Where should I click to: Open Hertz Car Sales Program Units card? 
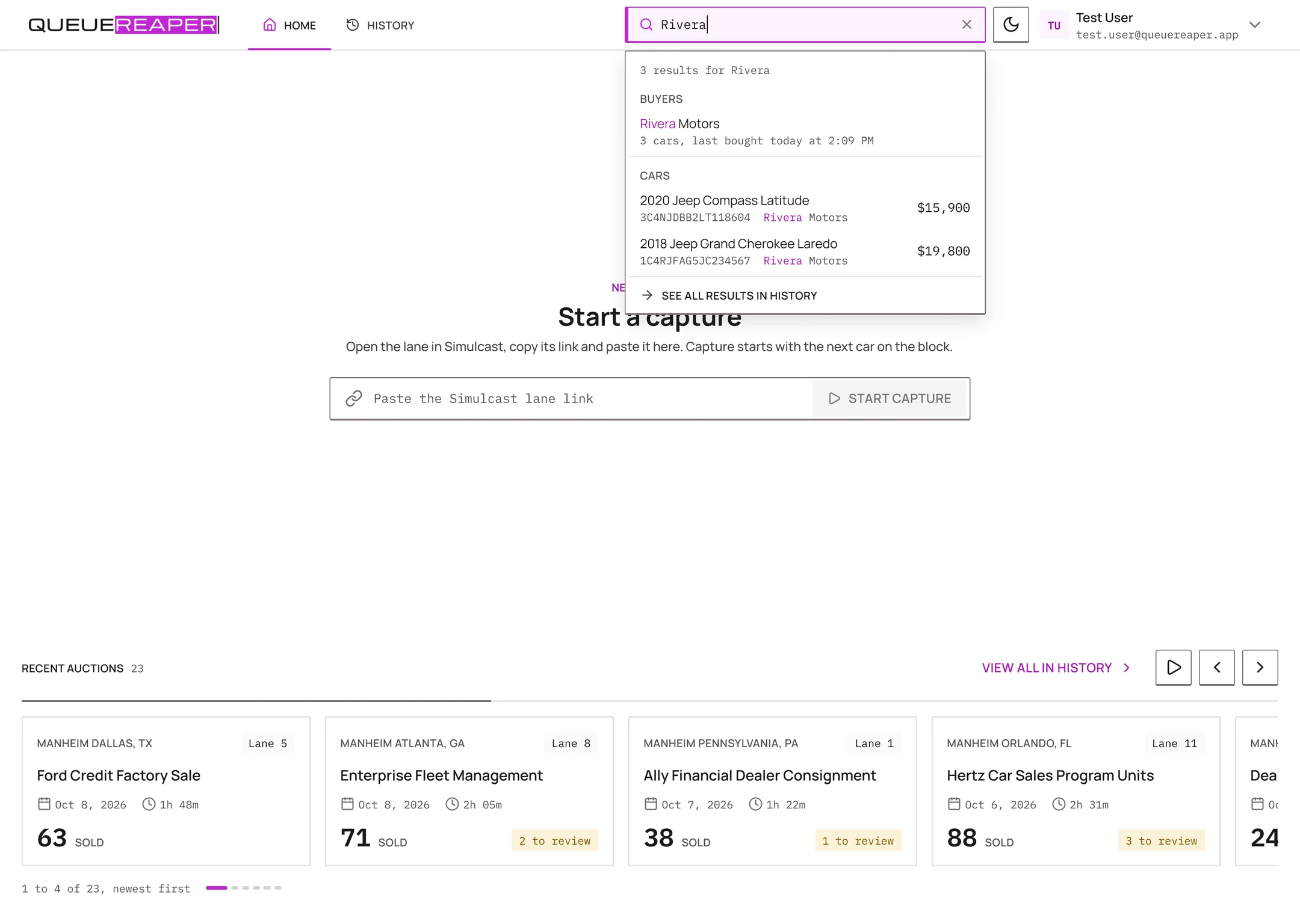point(1076,791)
